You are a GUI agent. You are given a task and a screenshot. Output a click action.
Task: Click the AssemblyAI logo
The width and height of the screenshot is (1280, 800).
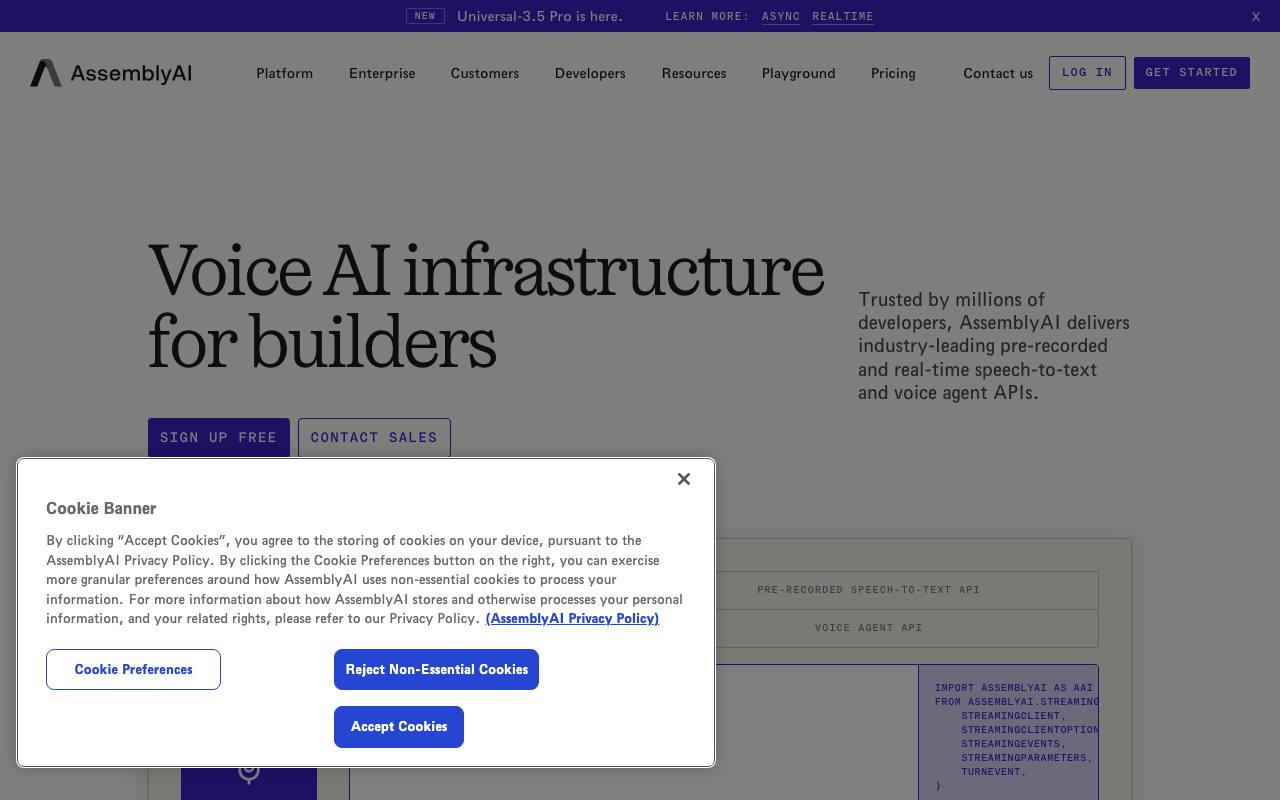pos(111,73)
